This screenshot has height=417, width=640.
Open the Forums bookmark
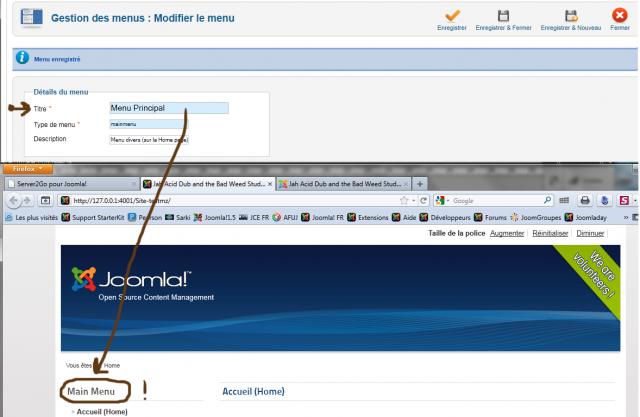click(490, 217)
